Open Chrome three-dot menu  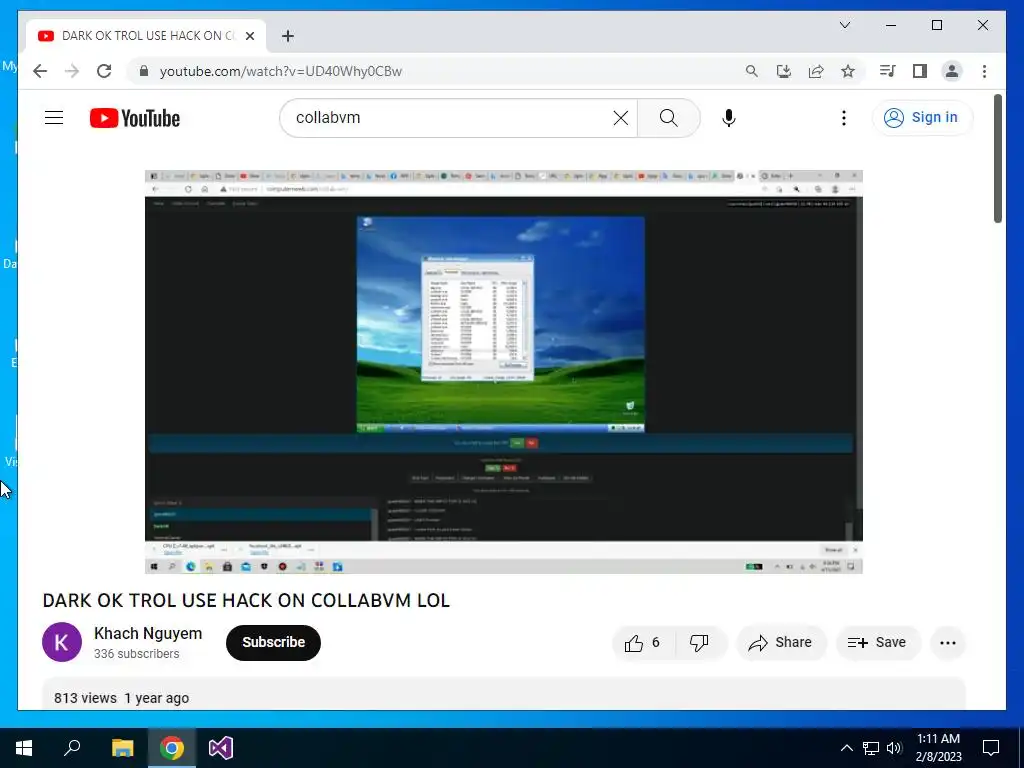[x=984, y=71]
